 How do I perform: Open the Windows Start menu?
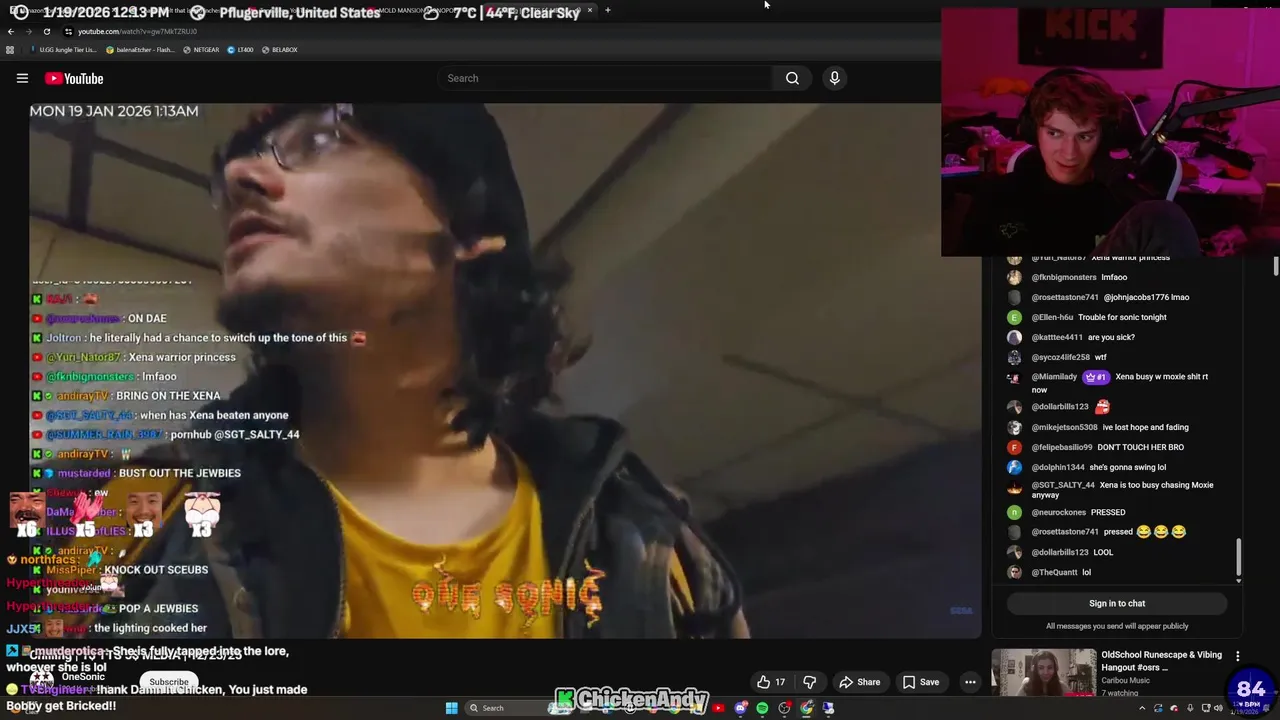pyautogui.click(x=451, y=708)
